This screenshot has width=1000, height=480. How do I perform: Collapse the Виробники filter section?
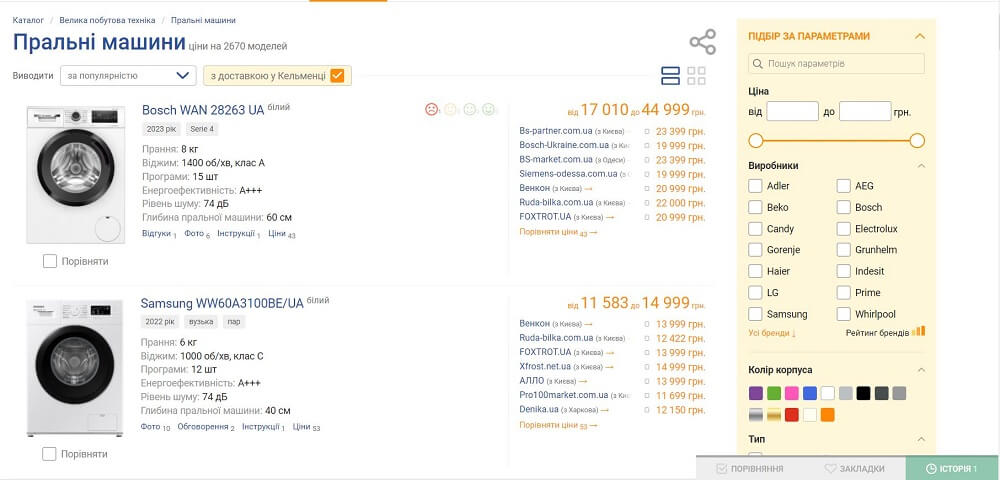click(921, 166)
